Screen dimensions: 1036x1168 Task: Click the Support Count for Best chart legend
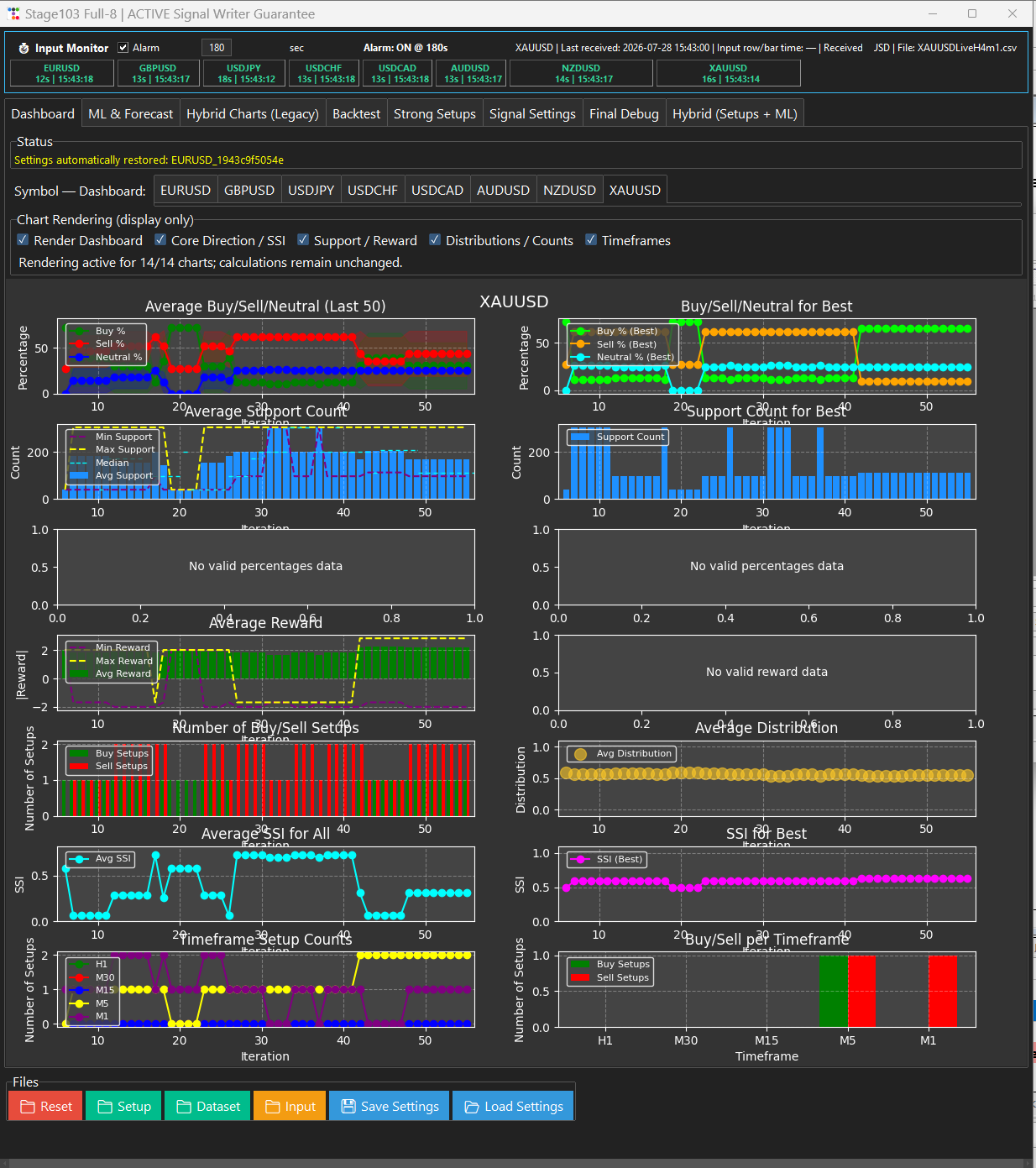(617, 437)
